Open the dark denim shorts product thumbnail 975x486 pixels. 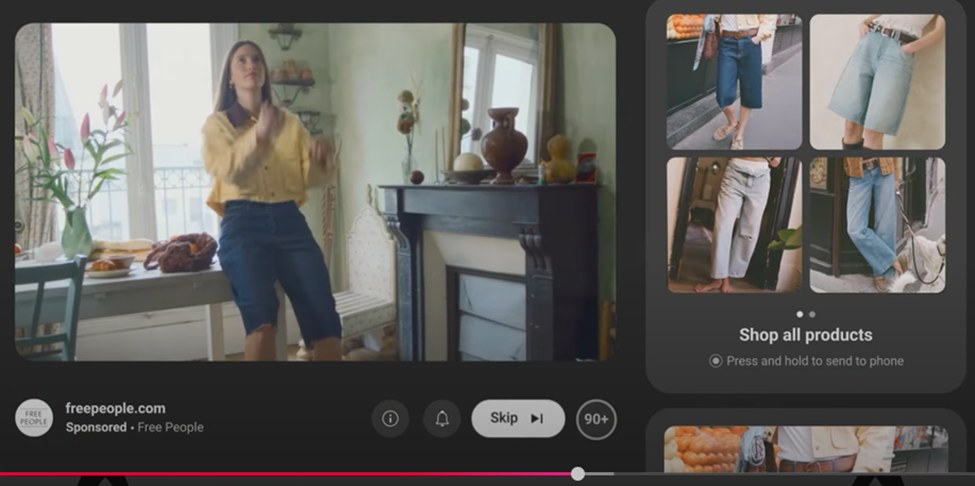point(734,82)
